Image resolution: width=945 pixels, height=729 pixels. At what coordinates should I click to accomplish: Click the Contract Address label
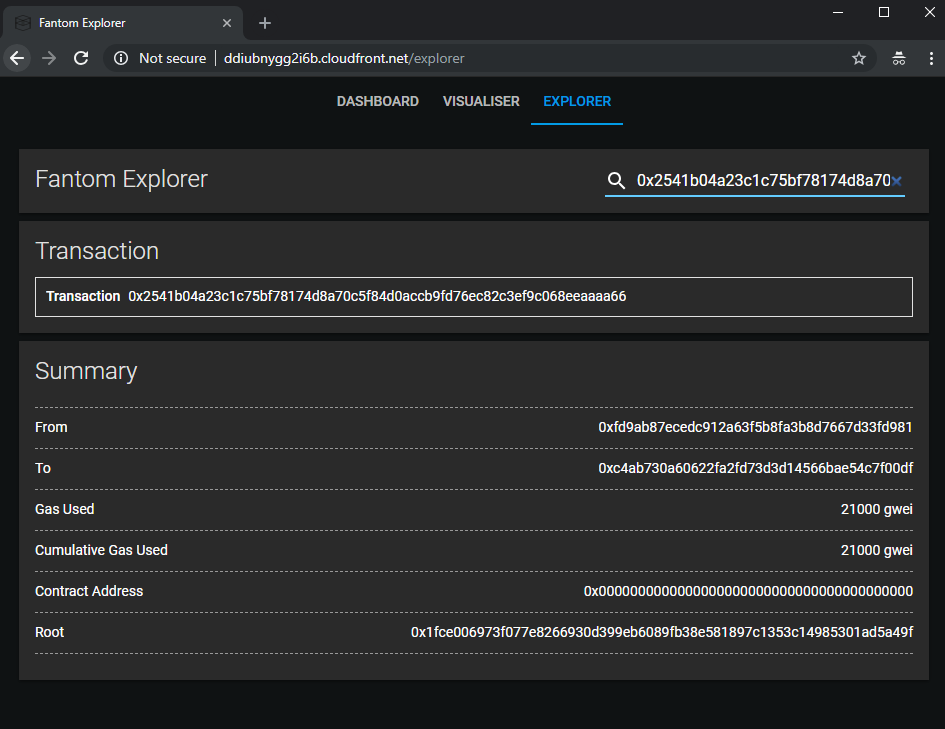(89, 591)
